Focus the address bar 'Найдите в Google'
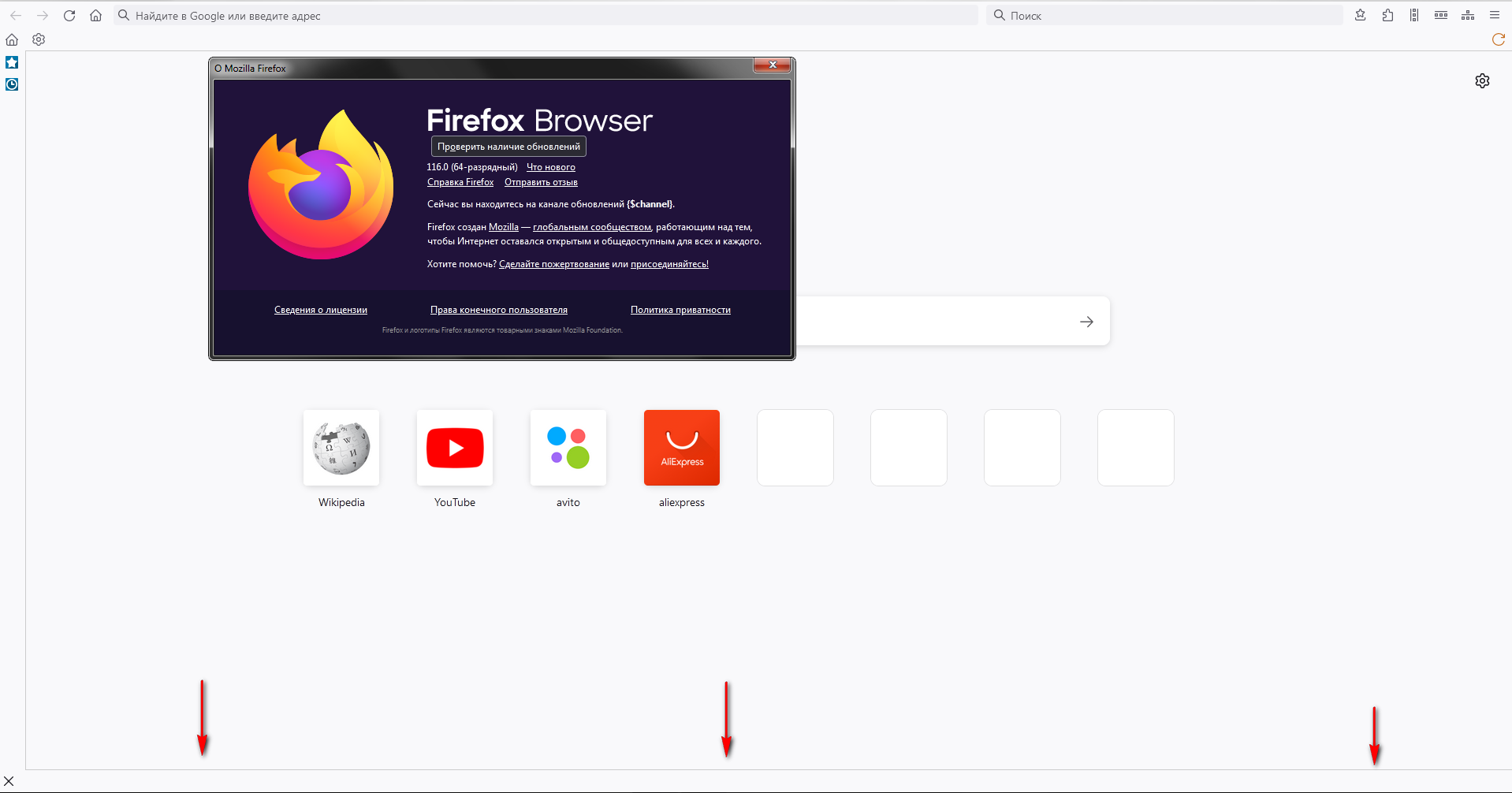Viewport: 1512px width, 793px height. pyautogui.click(x=546, y=16)
